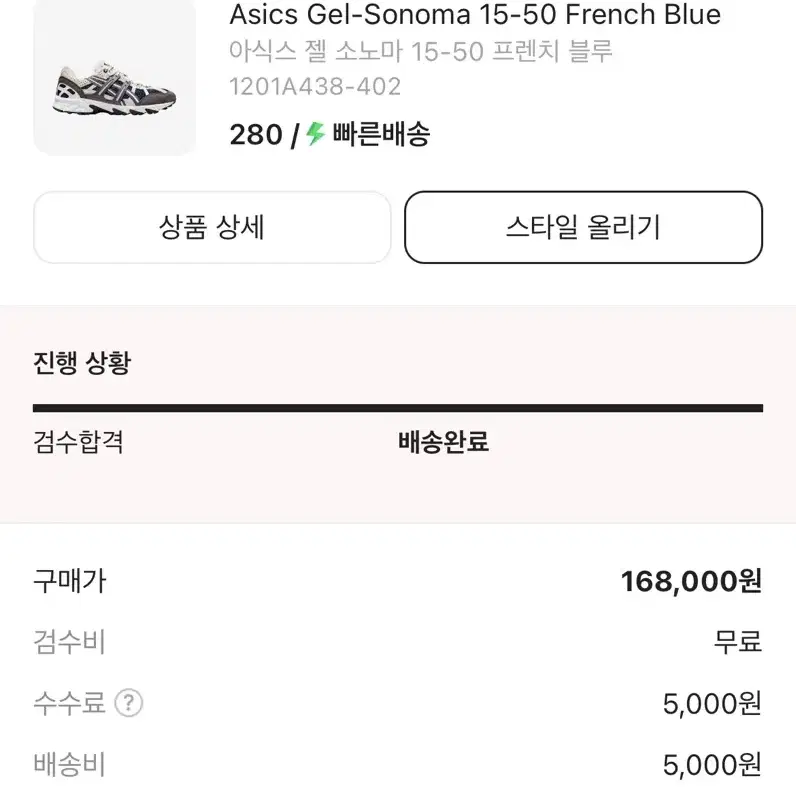
Task: Tap the model number 1201A438-402
Action: click(x=315, y=87)
